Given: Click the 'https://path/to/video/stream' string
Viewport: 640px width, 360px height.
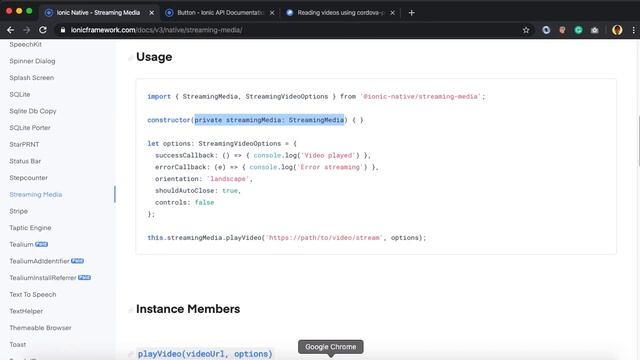Looking at the screenshot, I should tap(324, 238).
